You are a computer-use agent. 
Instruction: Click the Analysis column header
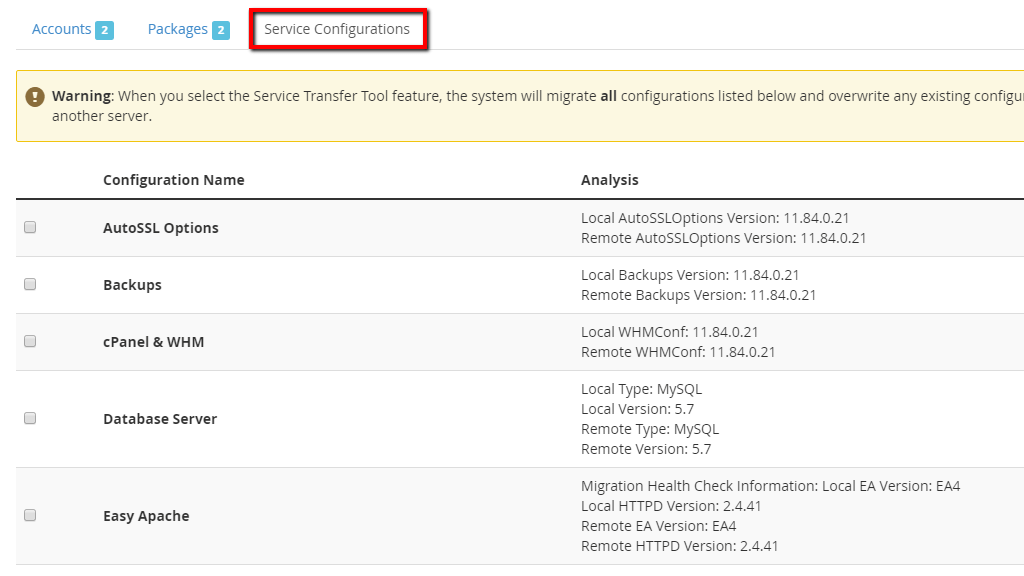click(610, 180)
